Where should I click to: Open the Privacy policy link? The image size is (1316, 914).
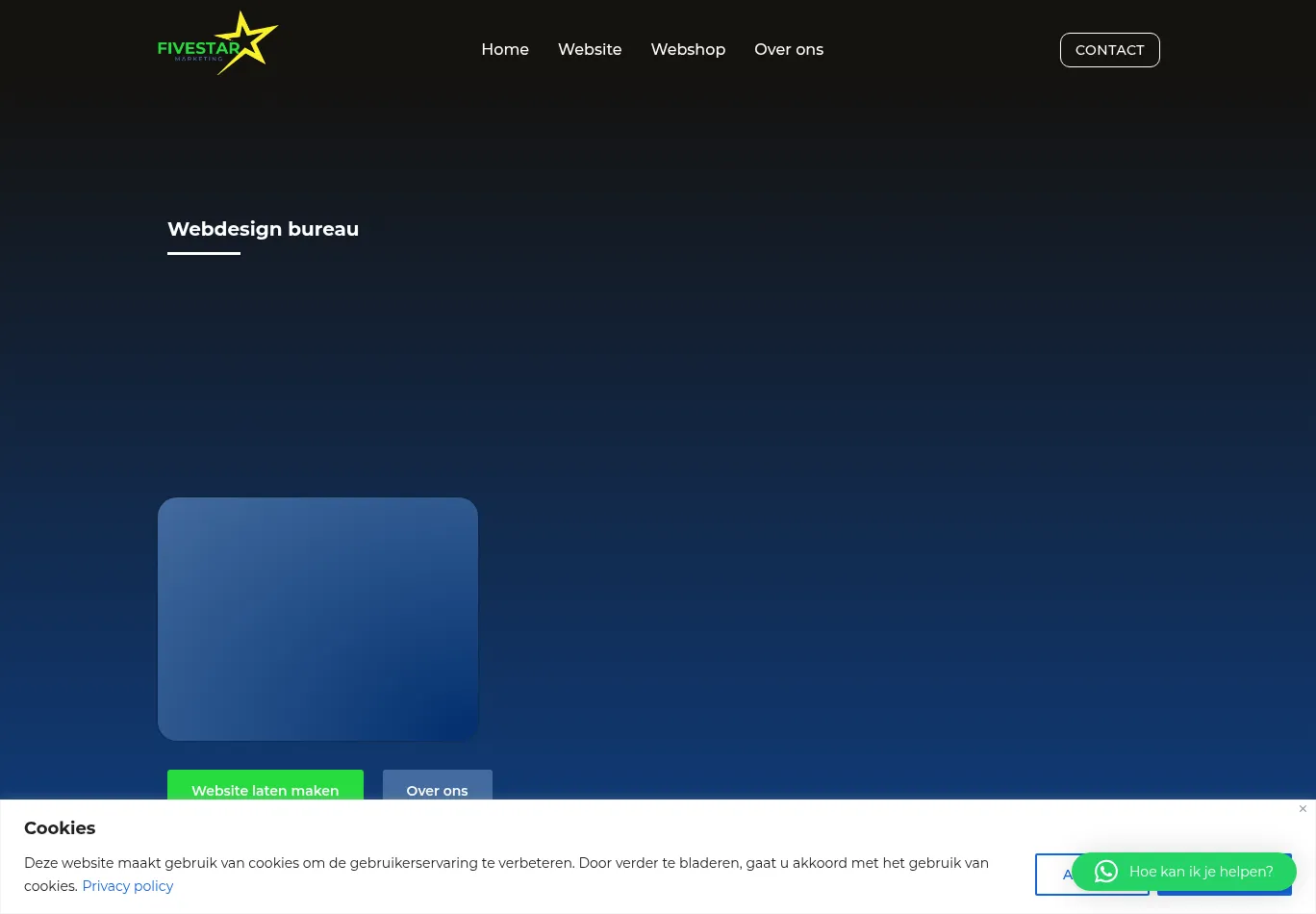128,886
